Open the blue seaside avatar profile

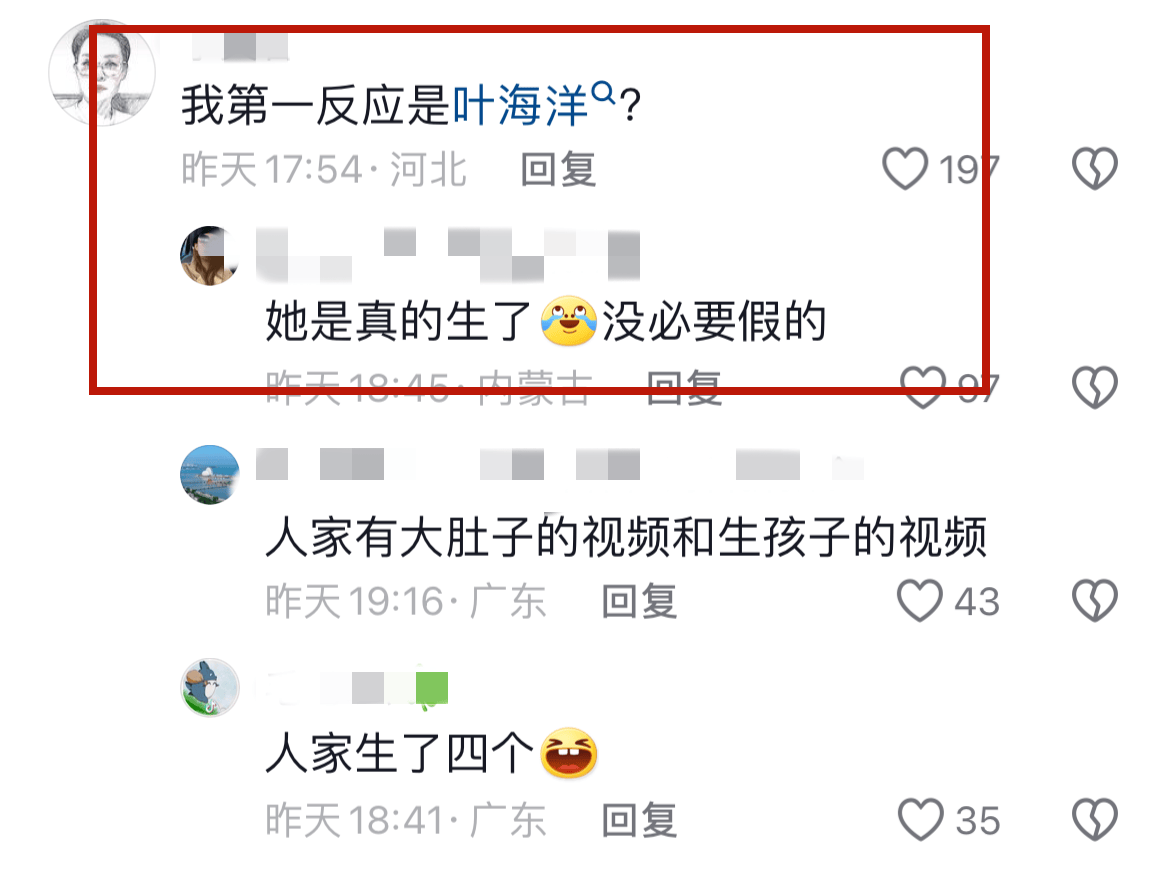pos(210,474)
